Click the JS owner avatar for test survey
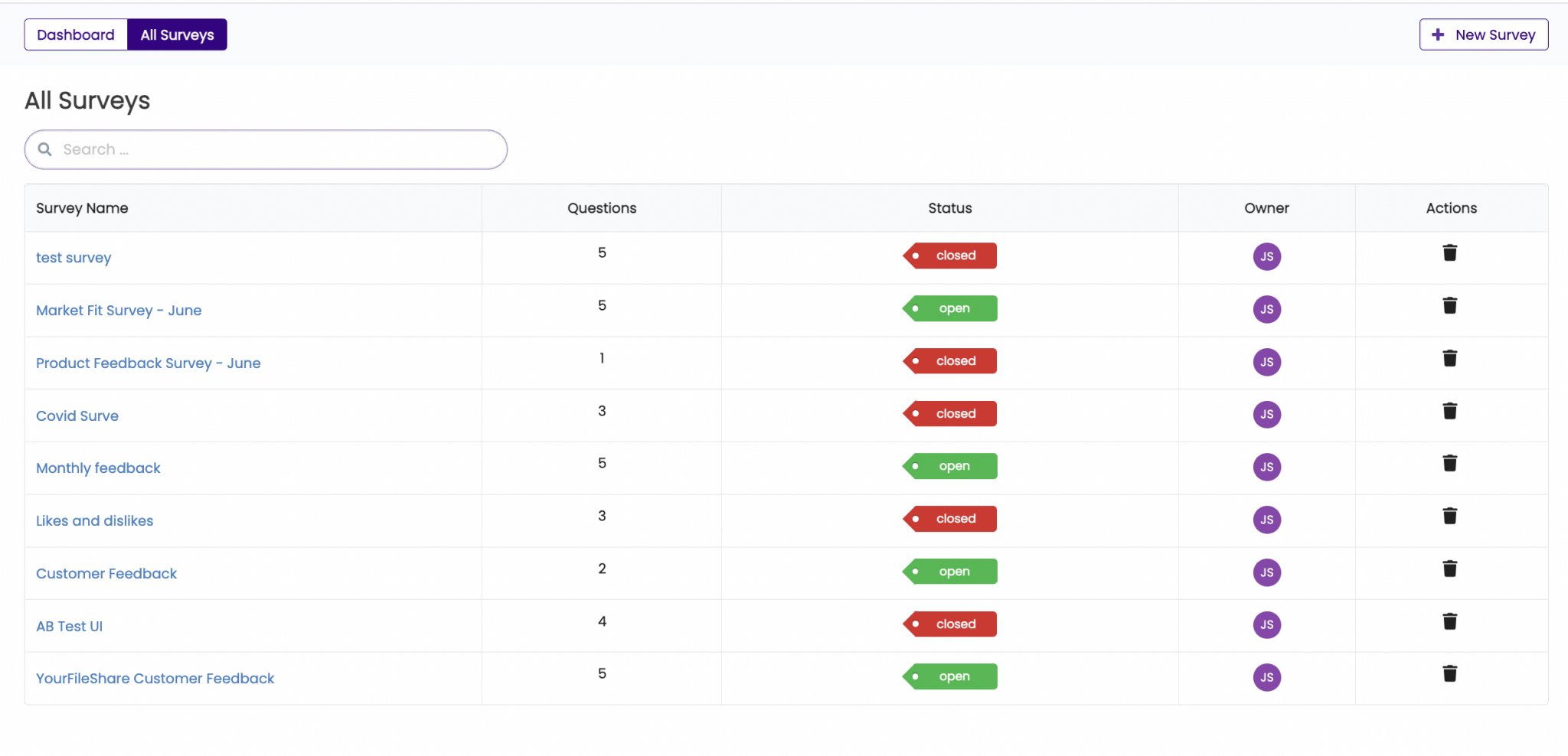 point(1266,256)
